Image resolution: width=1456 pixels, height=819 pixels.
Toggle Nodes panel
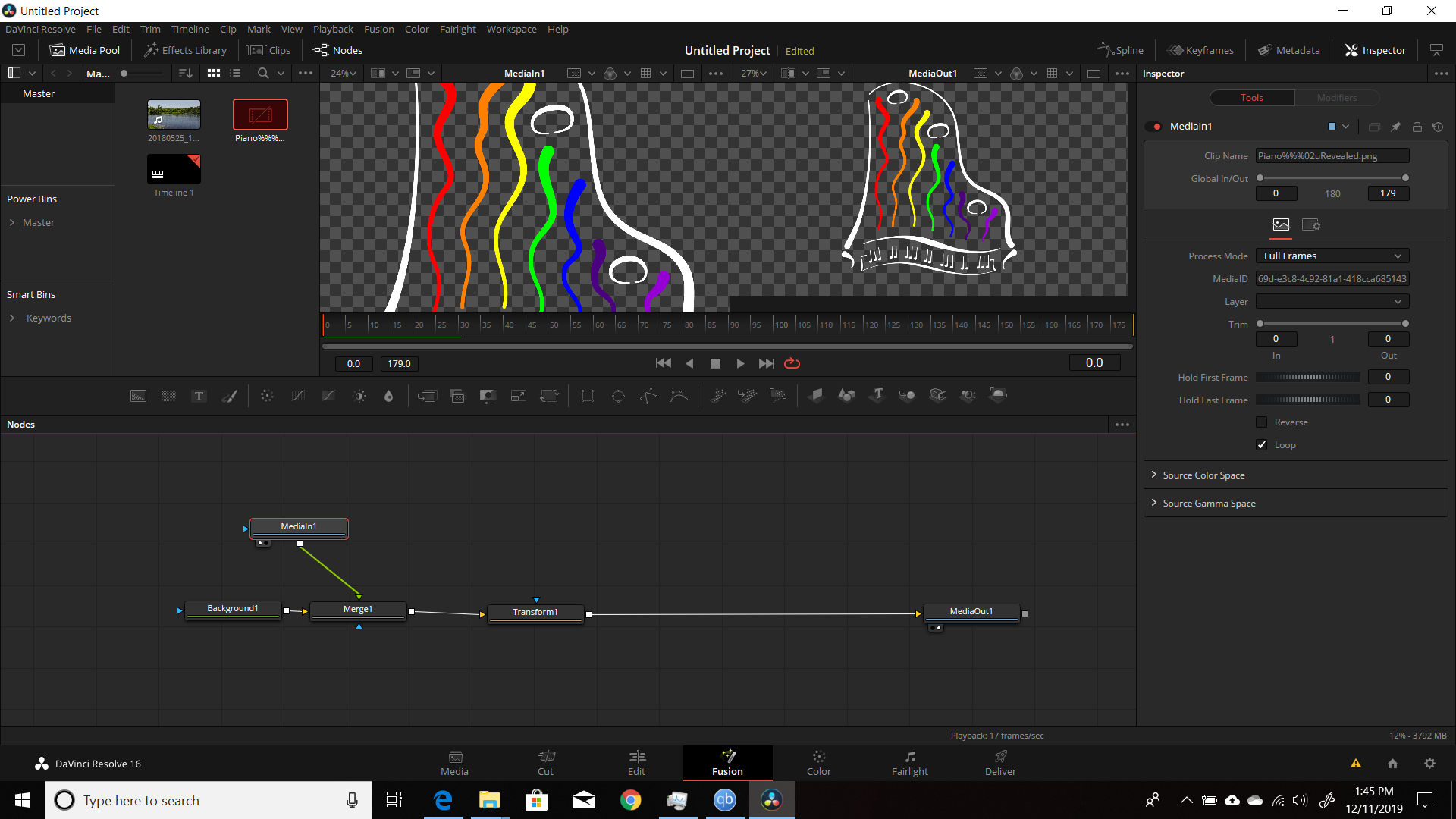click(x=338, y=50)
